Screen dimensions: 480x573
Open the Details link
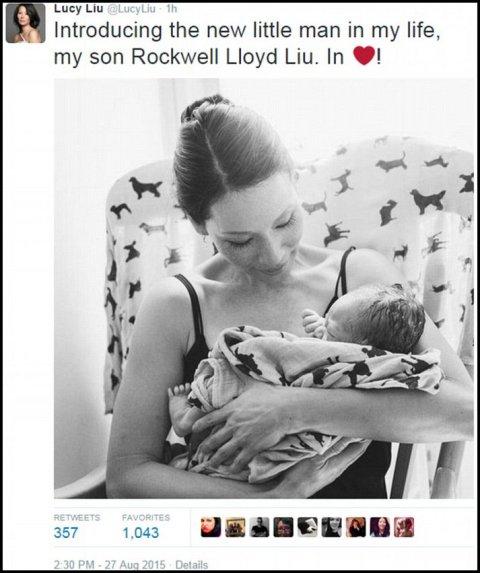click(x=191, y=564)
